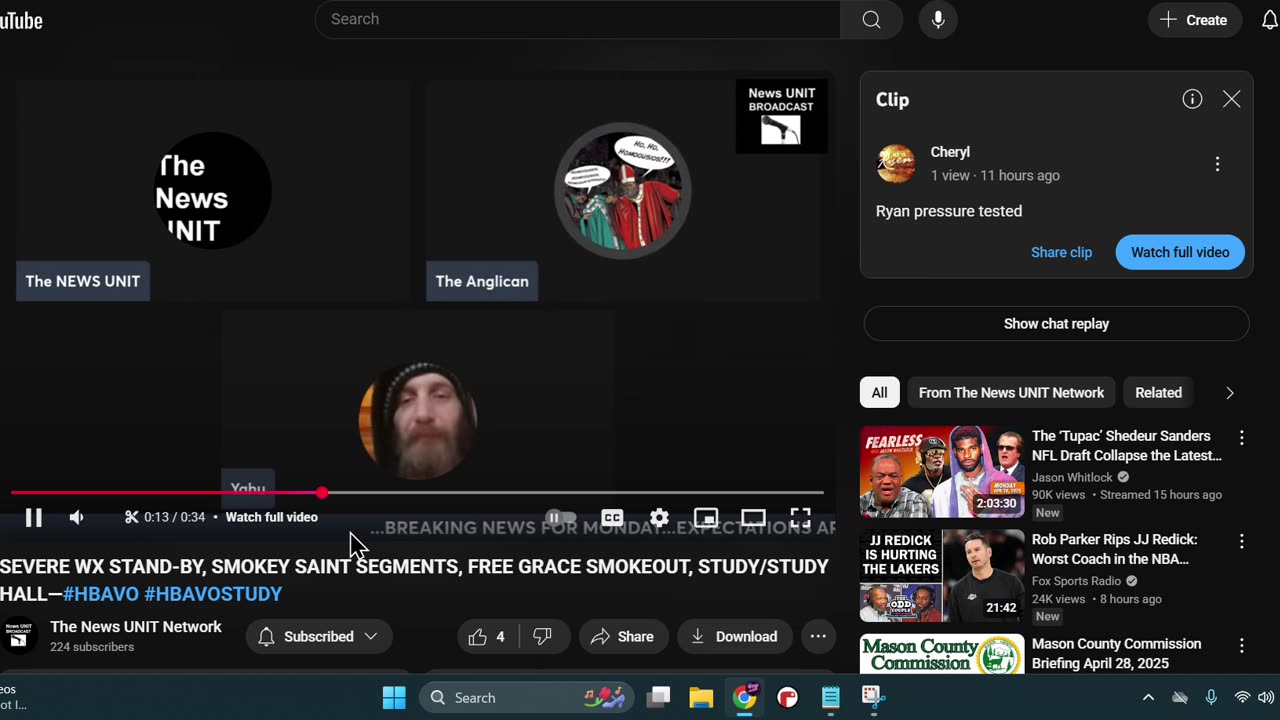Open more actions ellipsis below video
This screenshot has height=720, width=1280.
[818, 637]
